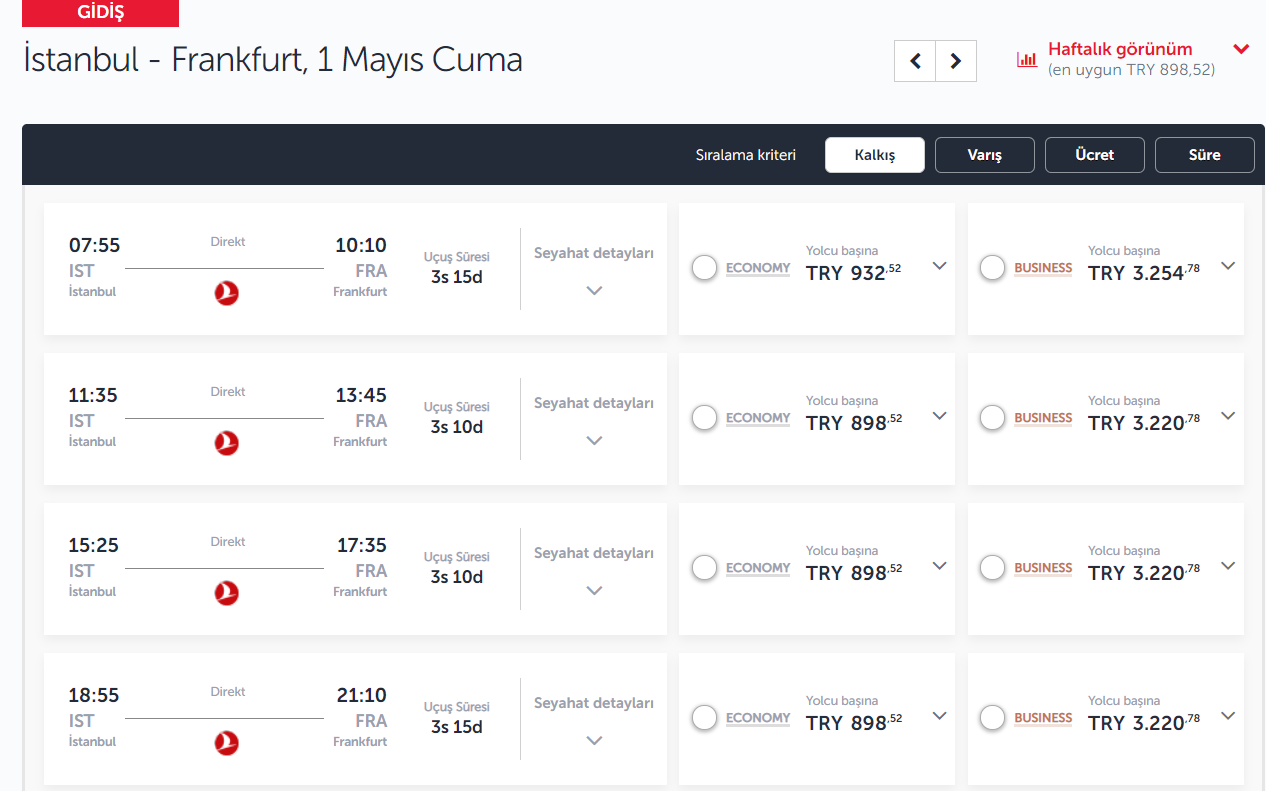Screen dimensions: 1266x791
Task: Sort flights by Kalkış
Action: pos(875,155)
